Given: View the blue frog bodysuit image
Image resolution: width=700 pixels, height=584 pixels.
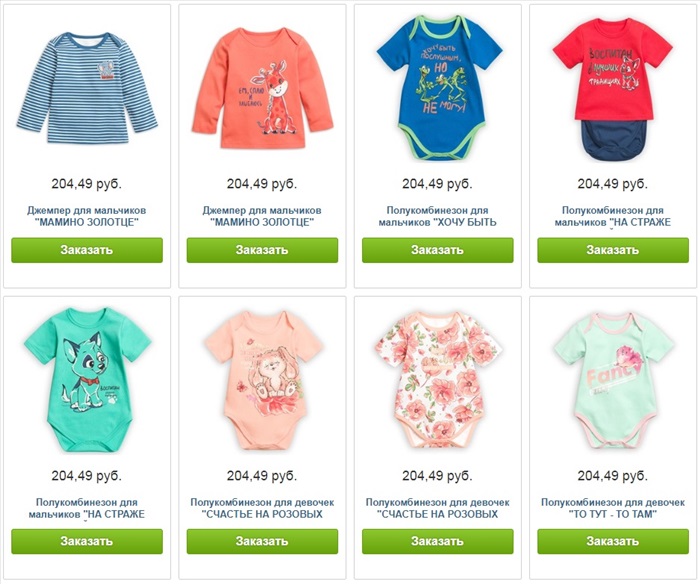Looking at the screenshot, I should (x=438, y=88).
